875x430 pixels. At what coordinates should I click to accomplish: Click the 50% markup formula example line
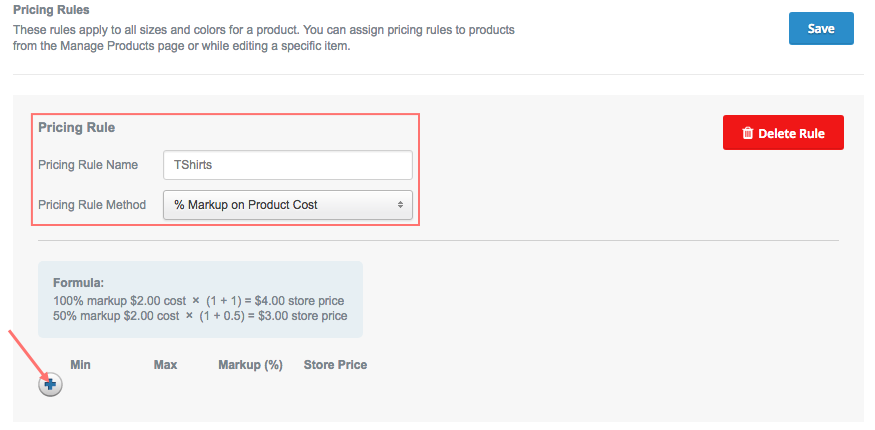click(x=200, y=316)
